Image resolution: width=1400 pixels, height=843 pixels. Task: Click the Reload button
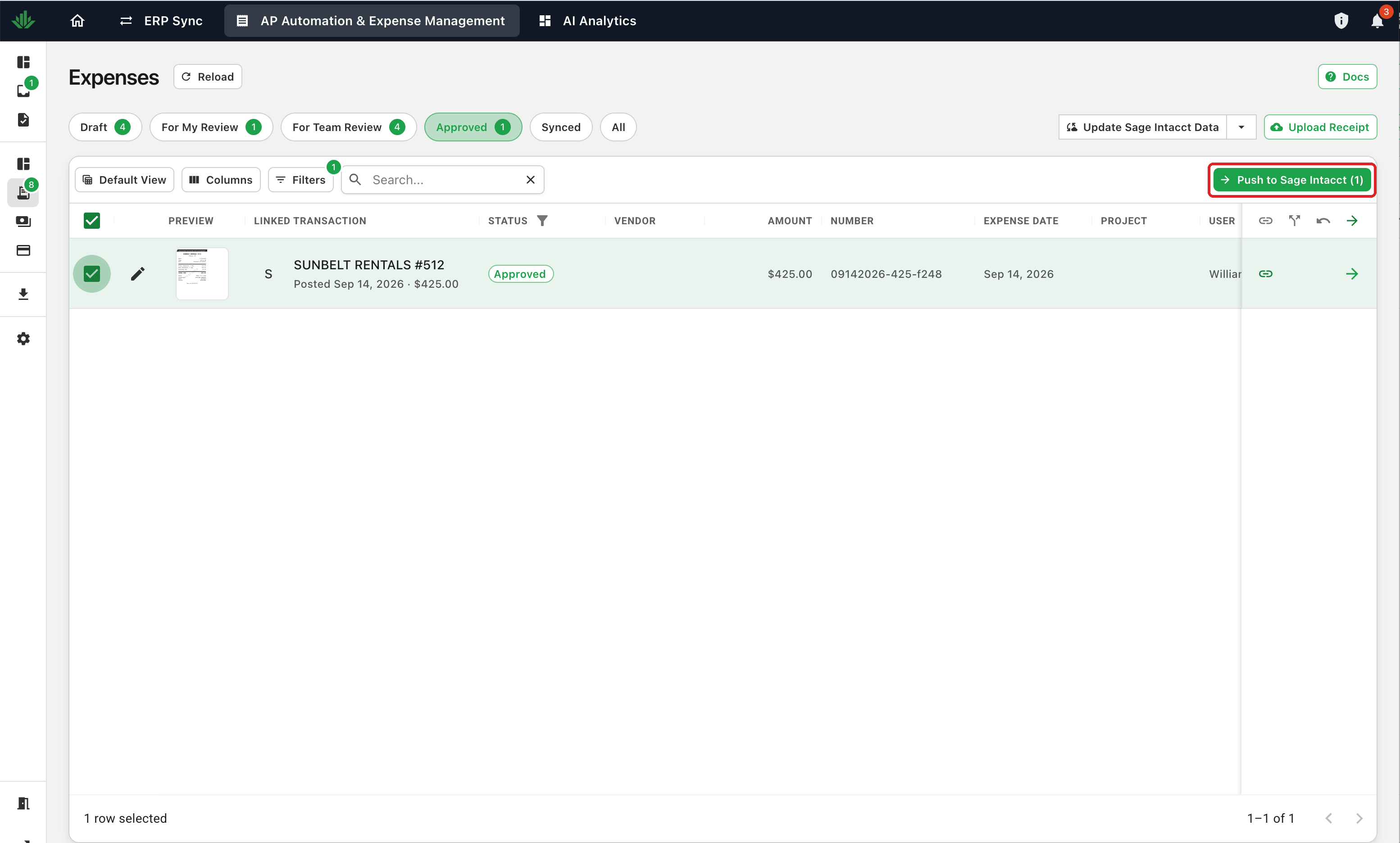point(207,77)
